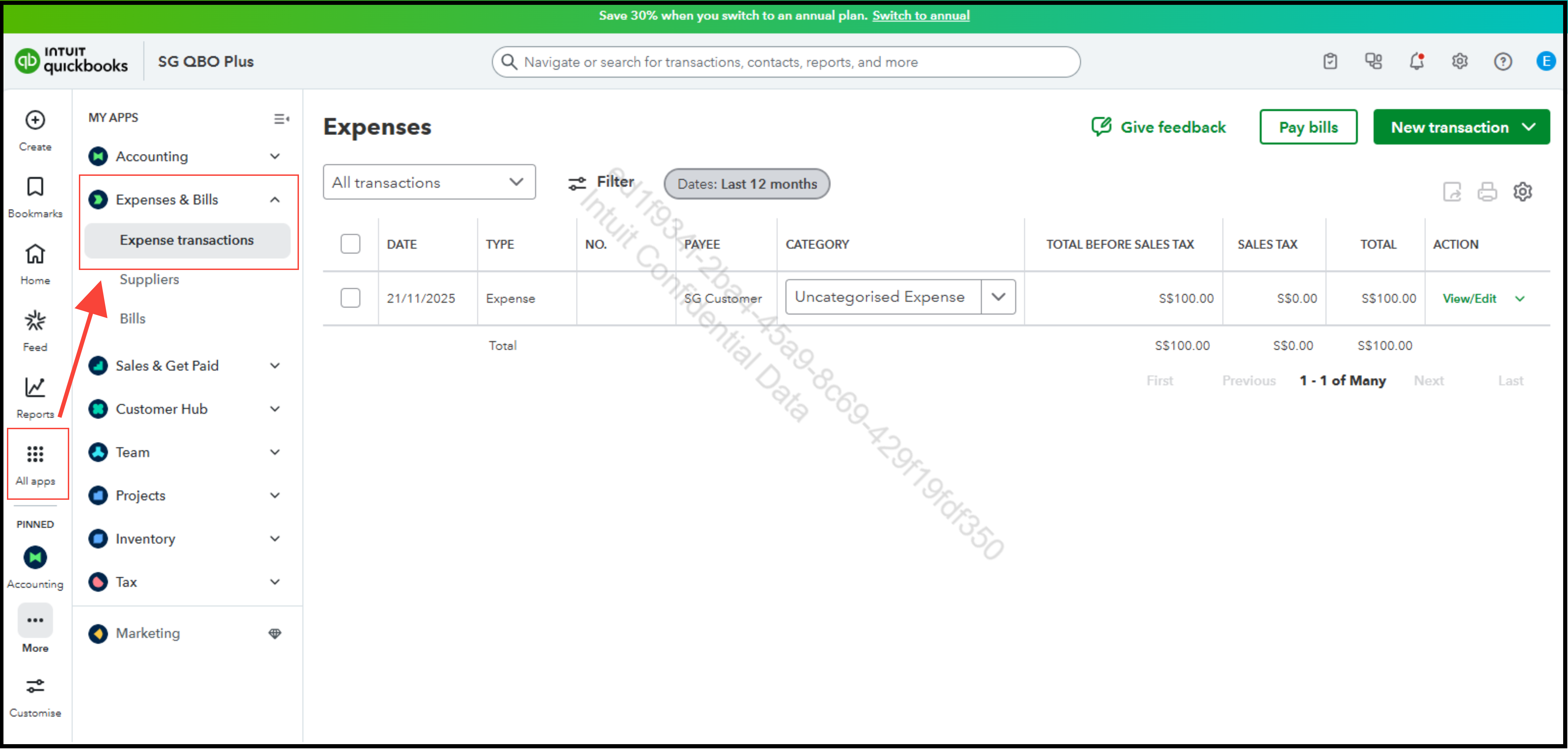Screen dimensions: 1568x749
Task: Click the Create plus icon
Action: tap(35, 120)
